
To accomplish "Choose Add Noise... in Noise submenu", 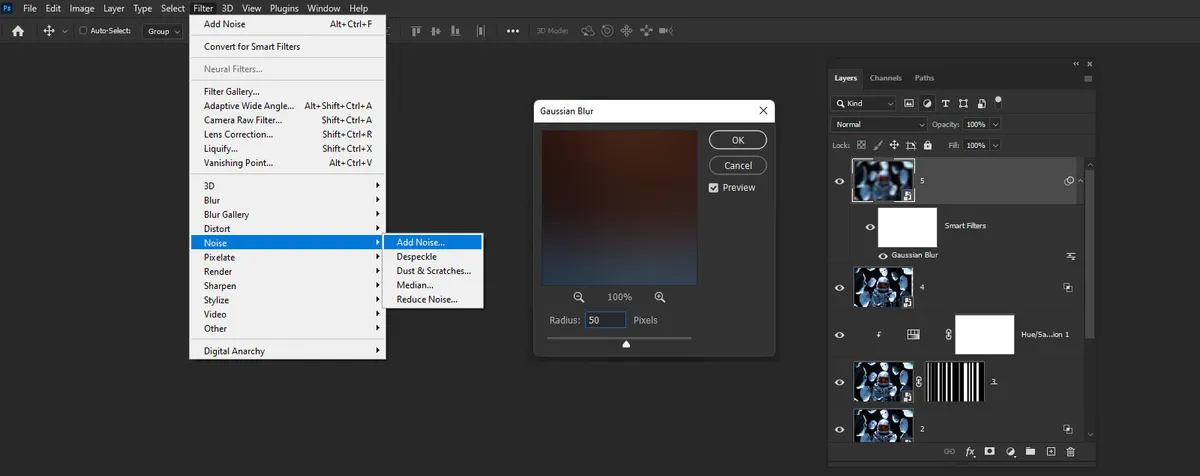I will pos(433,242).
